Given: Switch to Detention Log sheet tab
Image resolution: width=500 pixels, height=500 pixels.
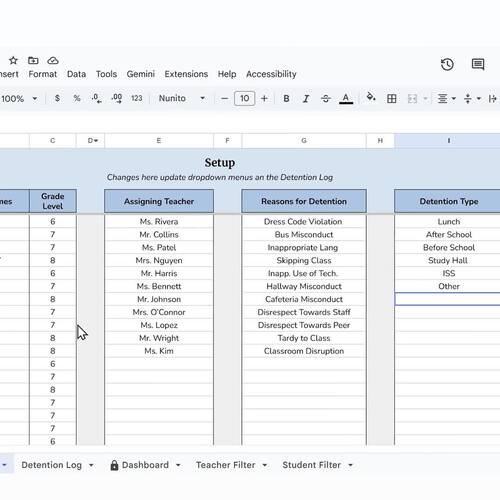Looking at the screenshot, I should click(x=52, y=465).
